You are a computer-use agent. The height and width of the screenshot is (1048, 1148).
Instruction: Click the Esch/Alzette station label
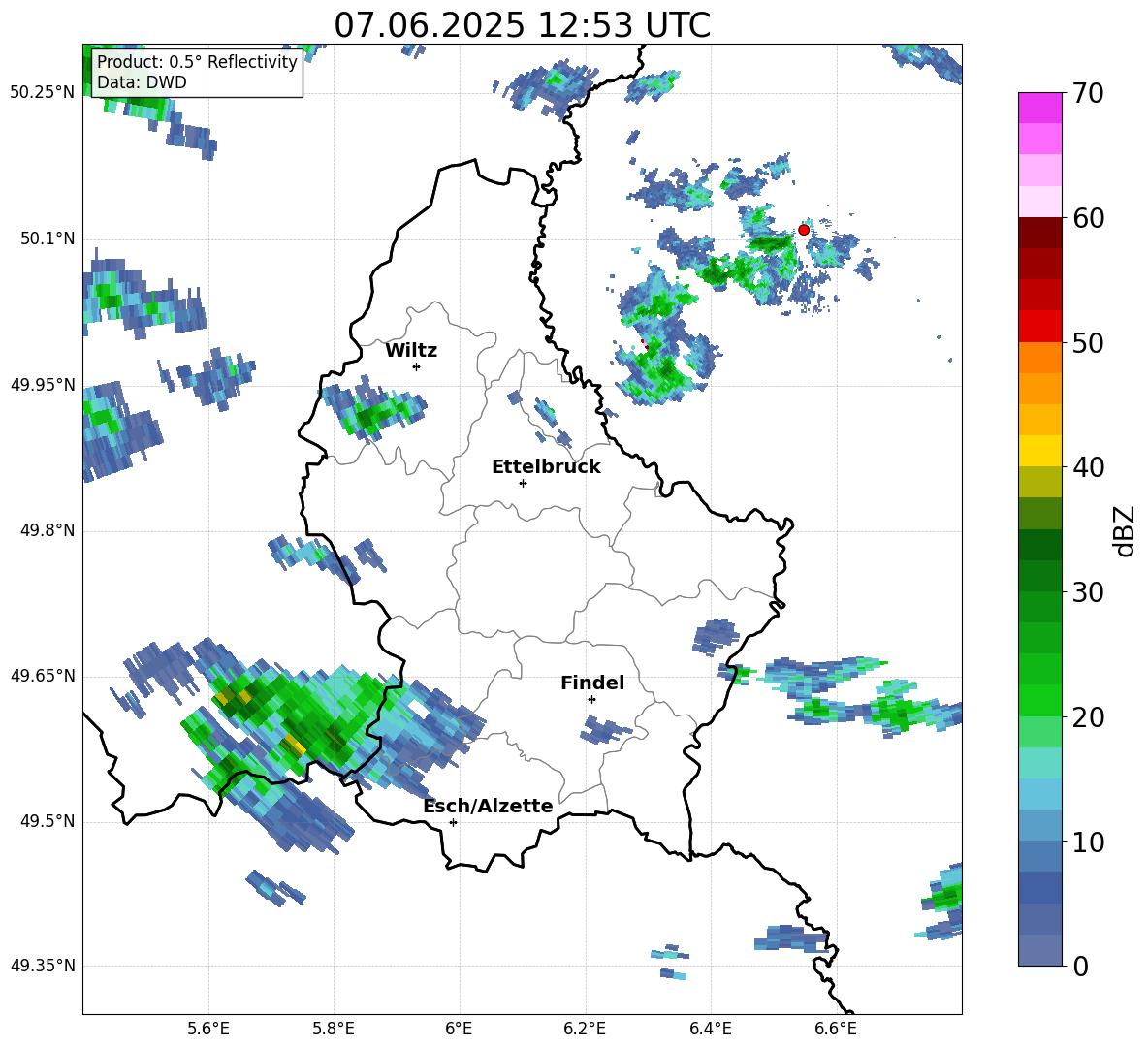[x=488, y=806]
